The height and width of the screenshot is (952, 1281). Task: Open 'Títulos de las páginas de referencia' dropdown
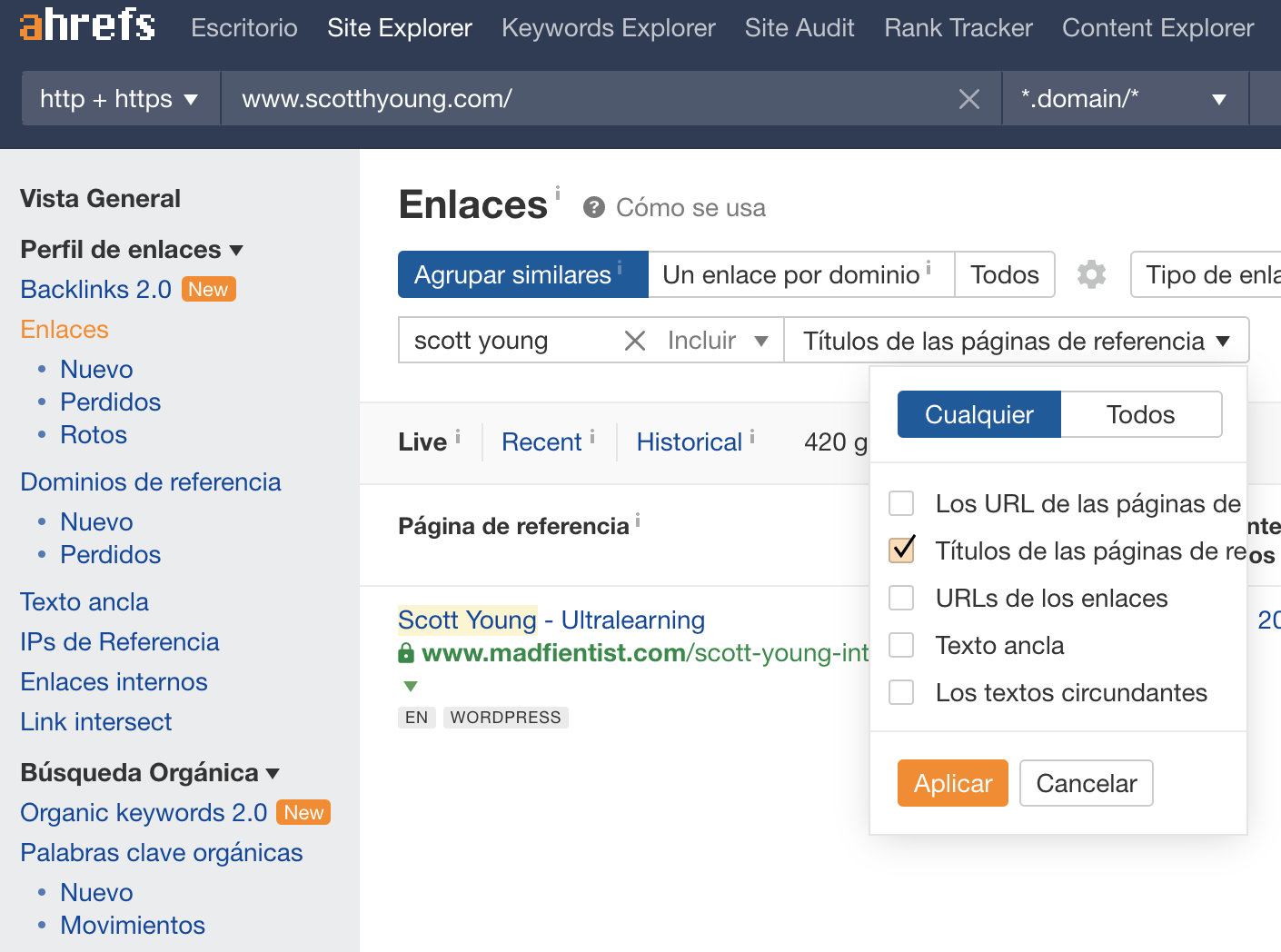pos(1017,341)
